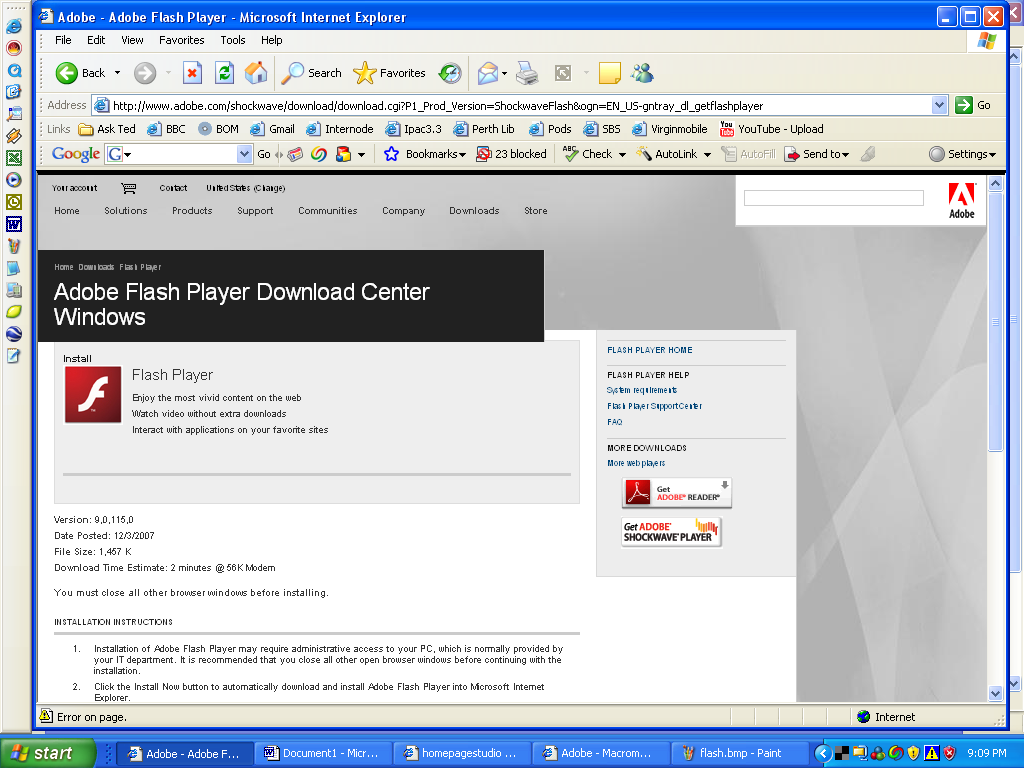The image size is (1025, 768).
Task: Refresh the page with green arrows icon
Action: tap(224, 73)
